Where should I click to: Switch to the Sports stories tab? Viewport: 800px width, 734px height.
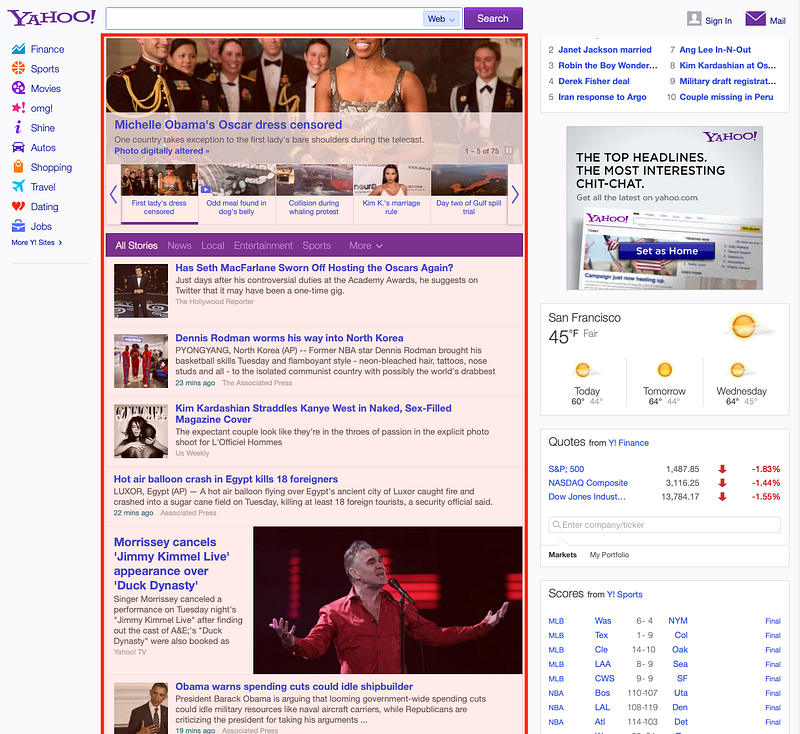click(316, 245)
